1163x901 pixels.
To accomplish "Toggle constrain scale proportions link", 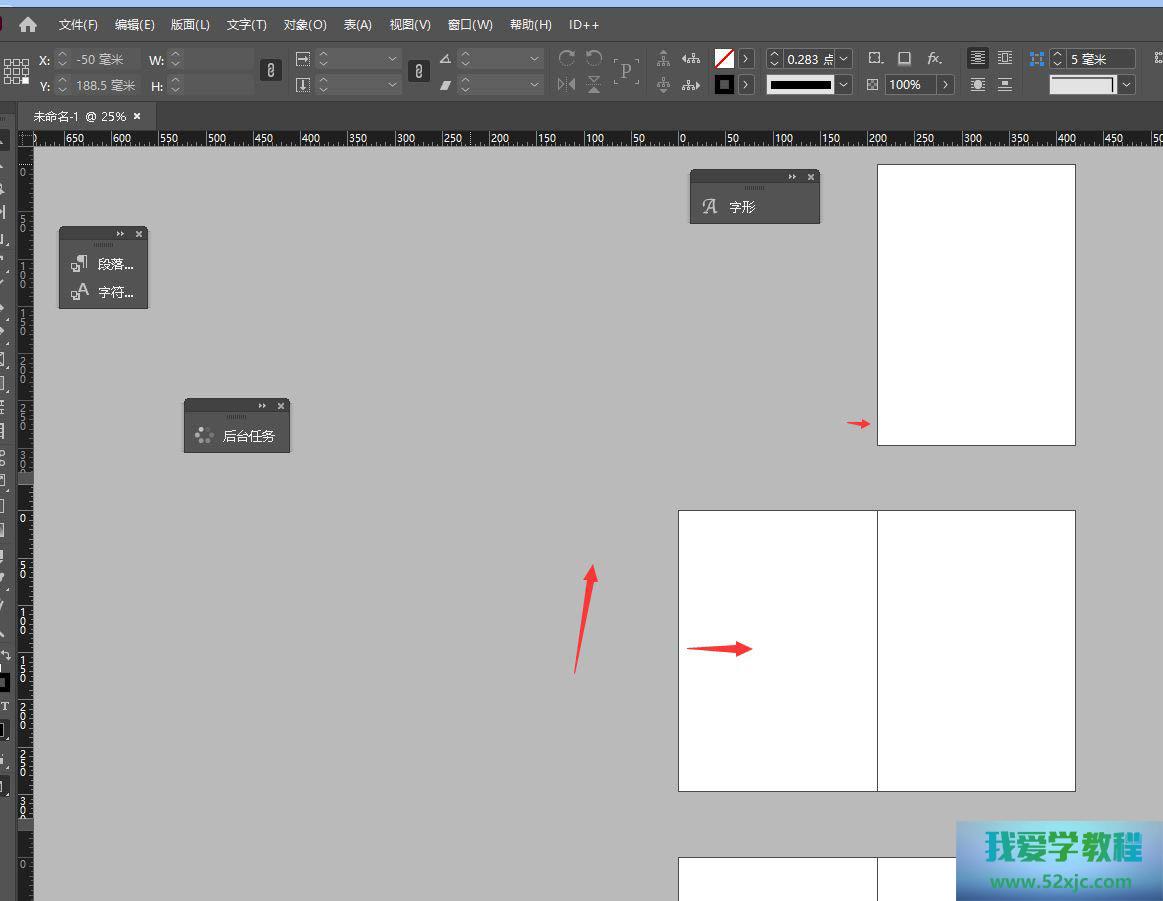I will 419,70.
